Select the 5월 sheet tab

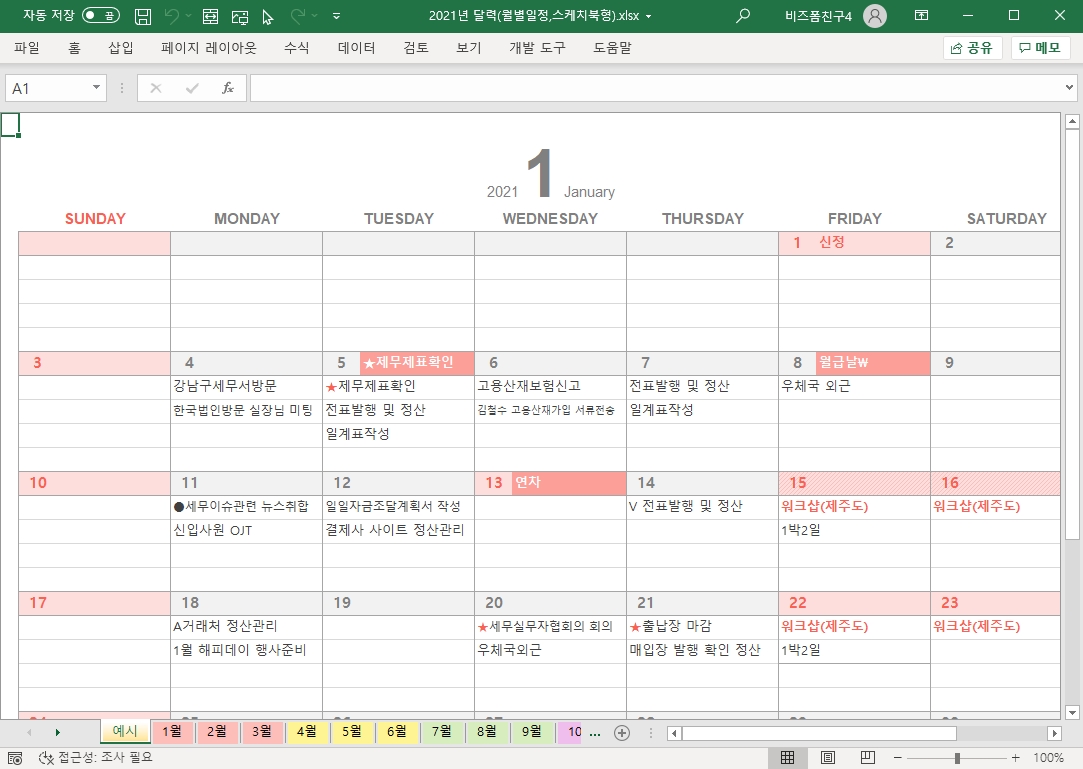click(352, 731)
